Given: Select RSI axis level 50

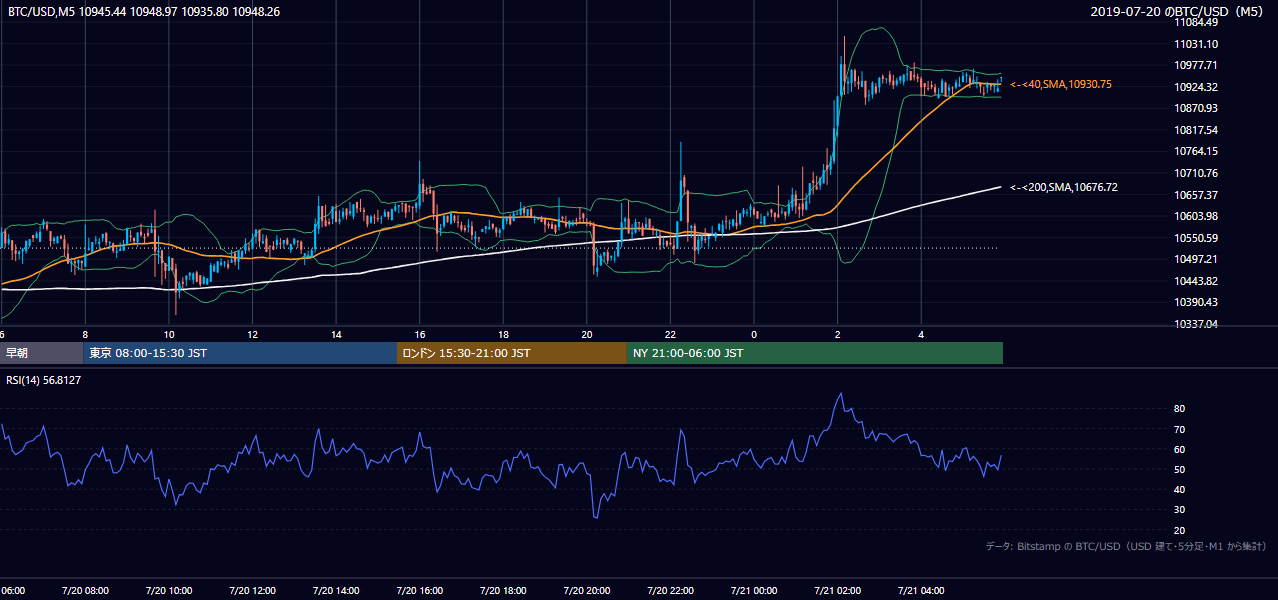Looking at the screenshot, I should (1179, 469).
